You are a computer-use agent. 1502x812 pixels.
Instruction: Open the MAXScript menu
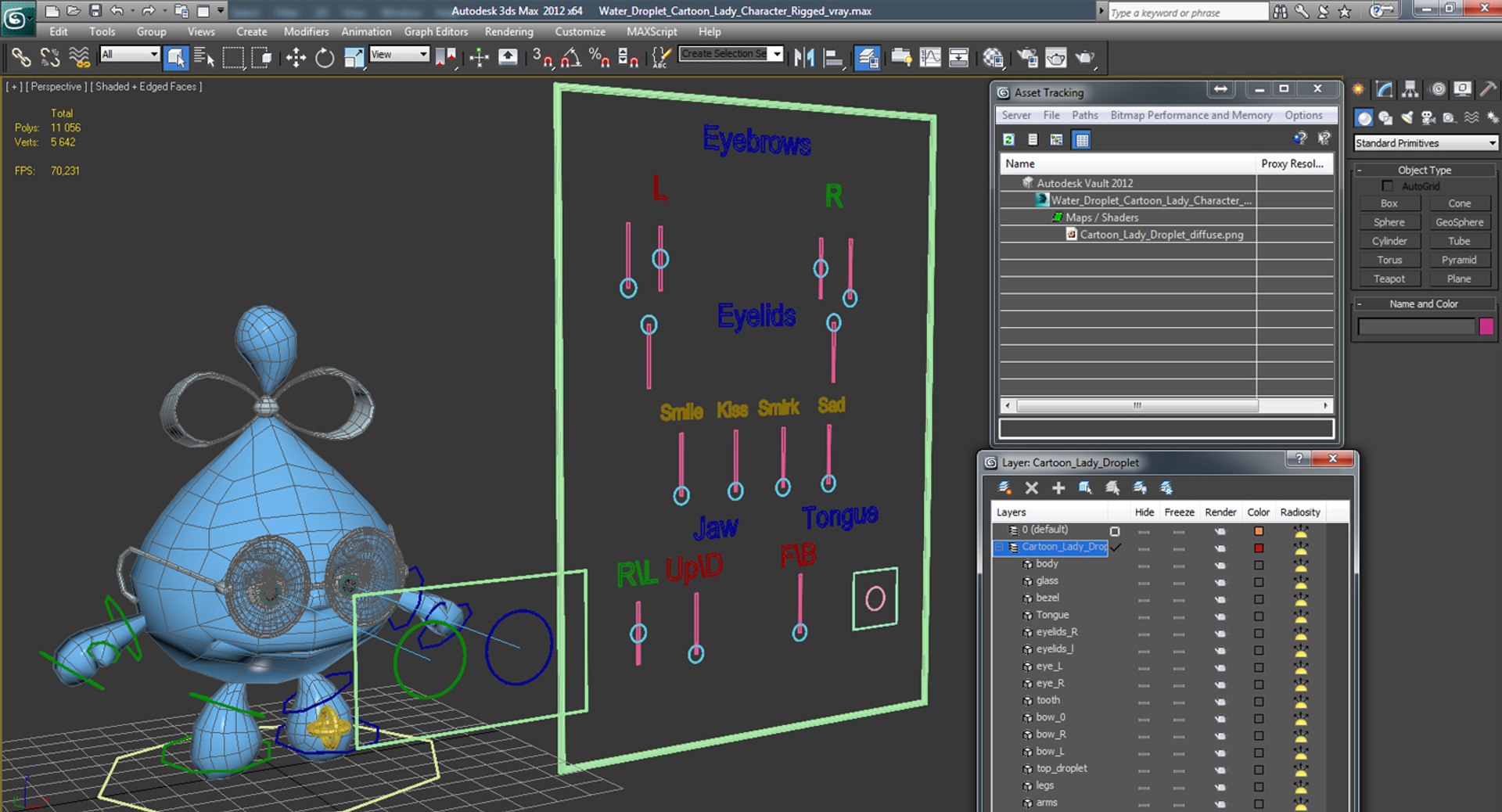click(652, 31)
